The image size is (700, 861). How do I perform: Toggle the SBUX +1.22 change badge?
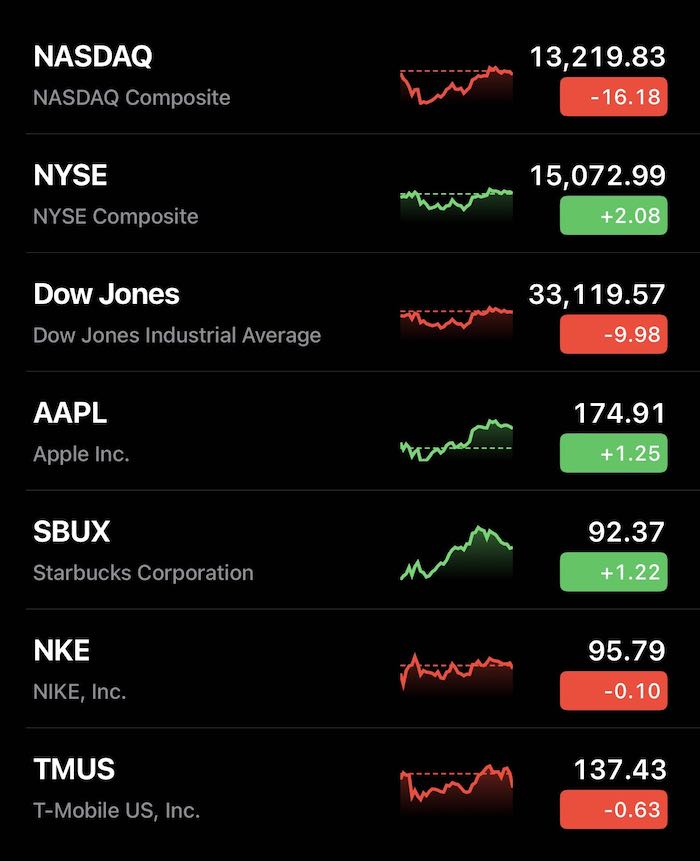[x=613, y=572]
